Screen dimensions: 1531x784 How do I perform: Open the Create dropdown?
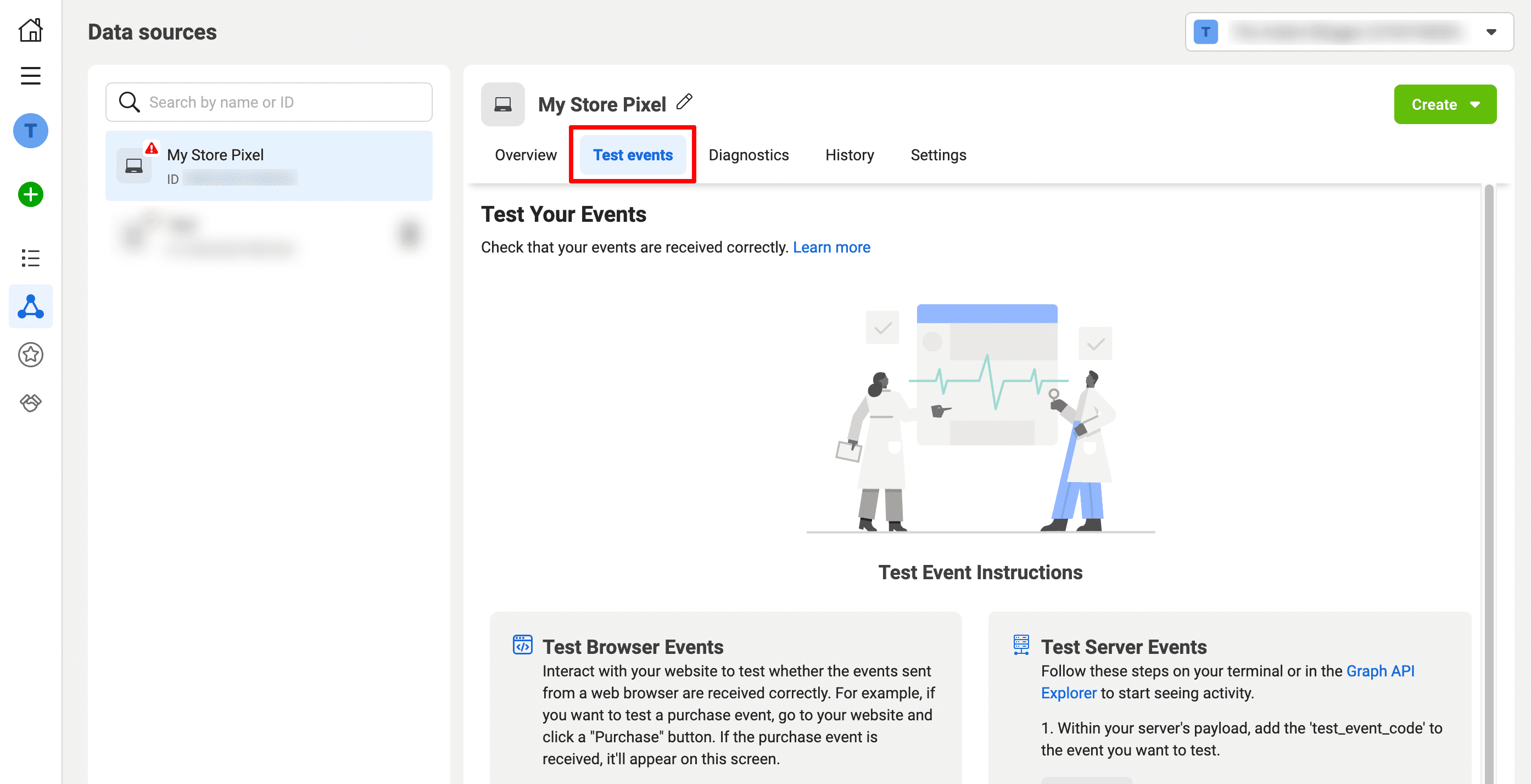(1445, 105)
